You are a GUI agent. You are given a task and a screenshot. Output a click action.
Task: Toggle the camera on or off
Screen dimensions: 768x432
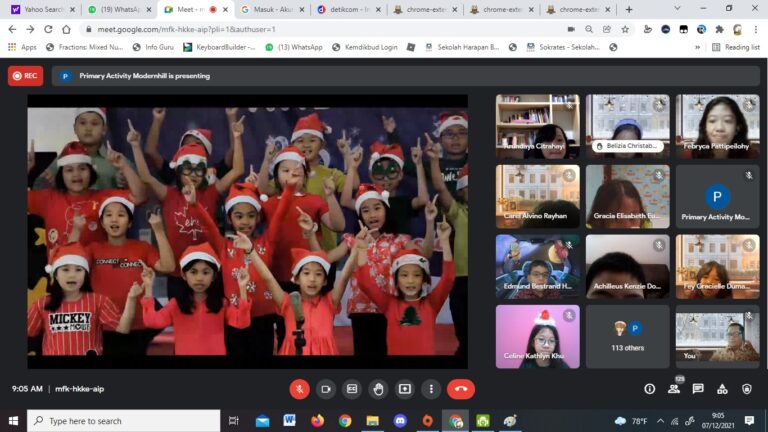pyautogui.click(x=326, y=389)
